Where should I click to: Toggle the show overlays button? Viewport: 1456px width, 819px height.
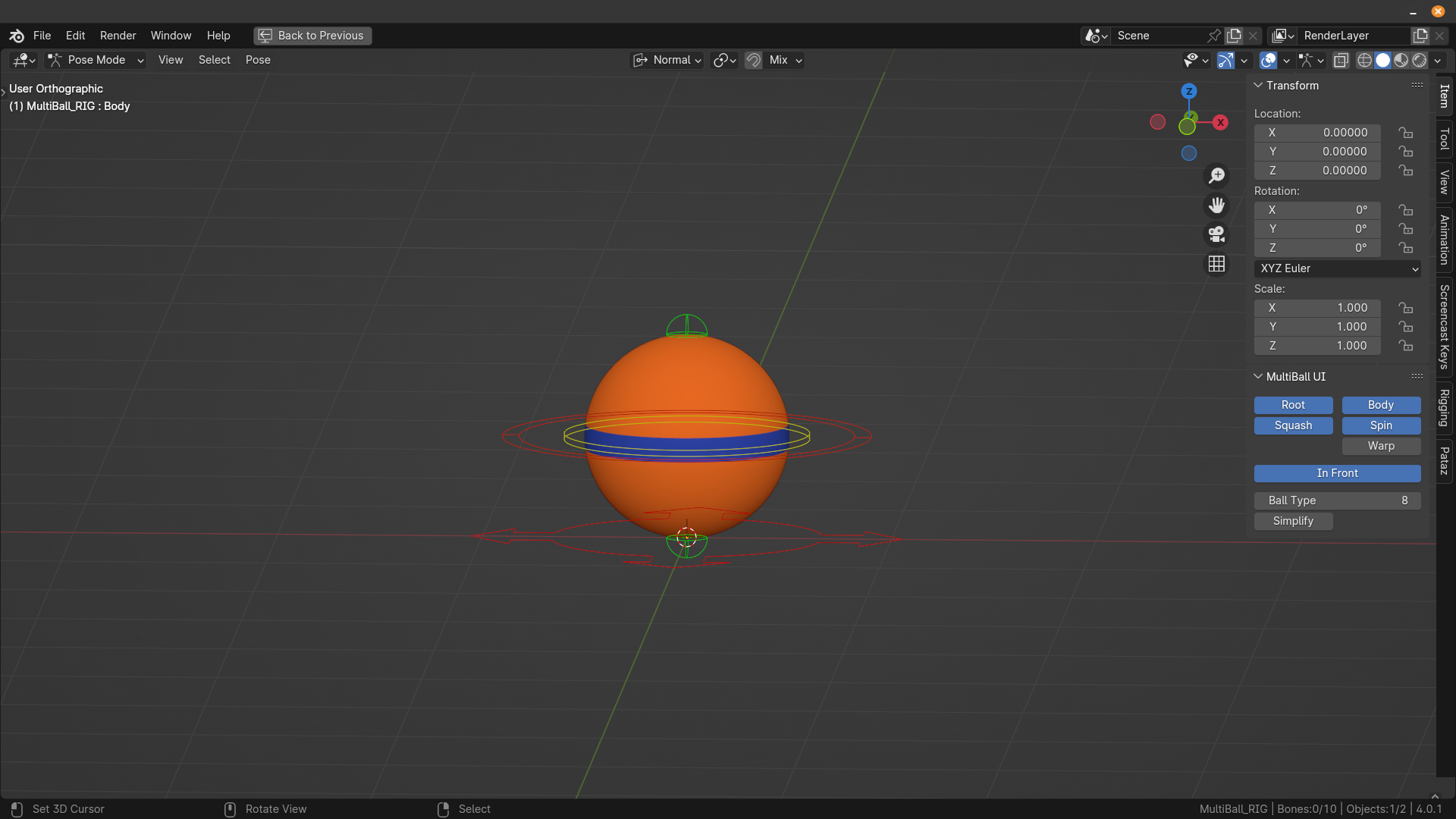pyautogui.click(x=1268, y=61)
